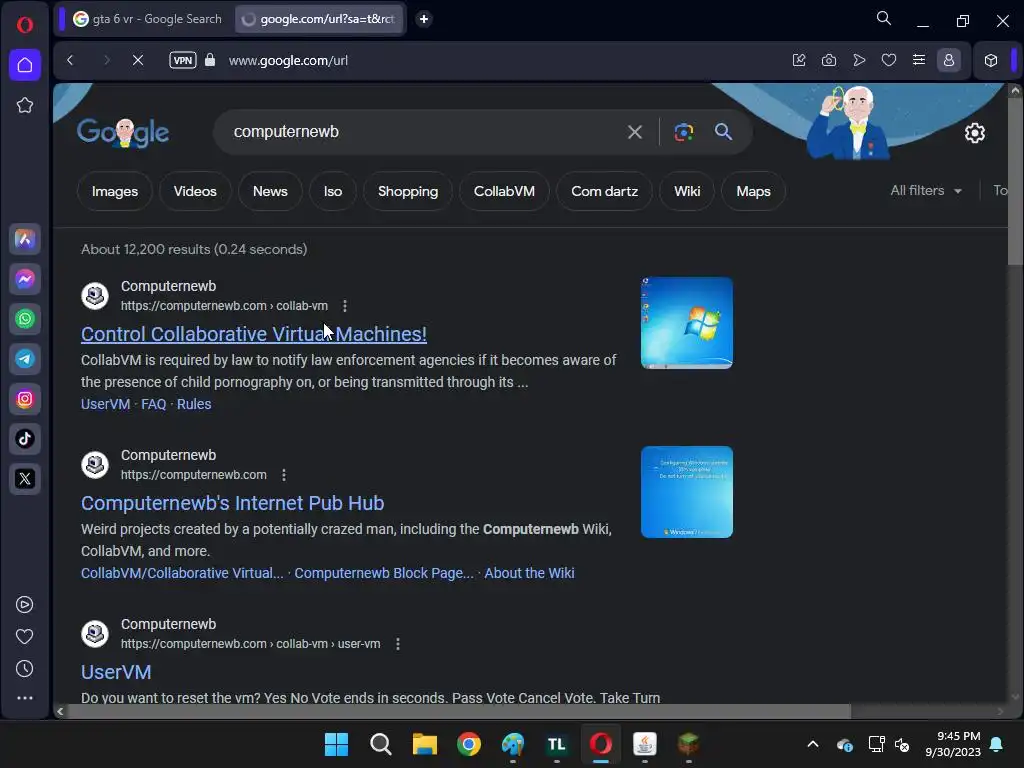Open browsing history clock icon
Image resolution: width=1024 pixels, height=768 pixels.
[x=25, y=668]
